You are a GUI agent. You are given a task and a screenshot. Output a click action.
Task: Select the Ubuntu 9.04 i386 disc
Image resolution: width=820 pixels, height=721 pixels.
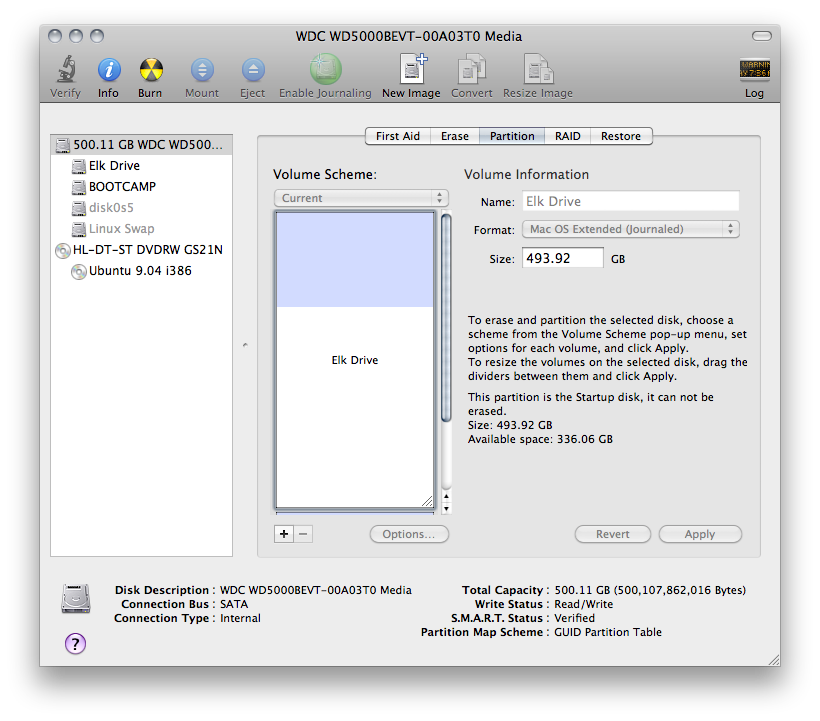(x=142, y=271)
